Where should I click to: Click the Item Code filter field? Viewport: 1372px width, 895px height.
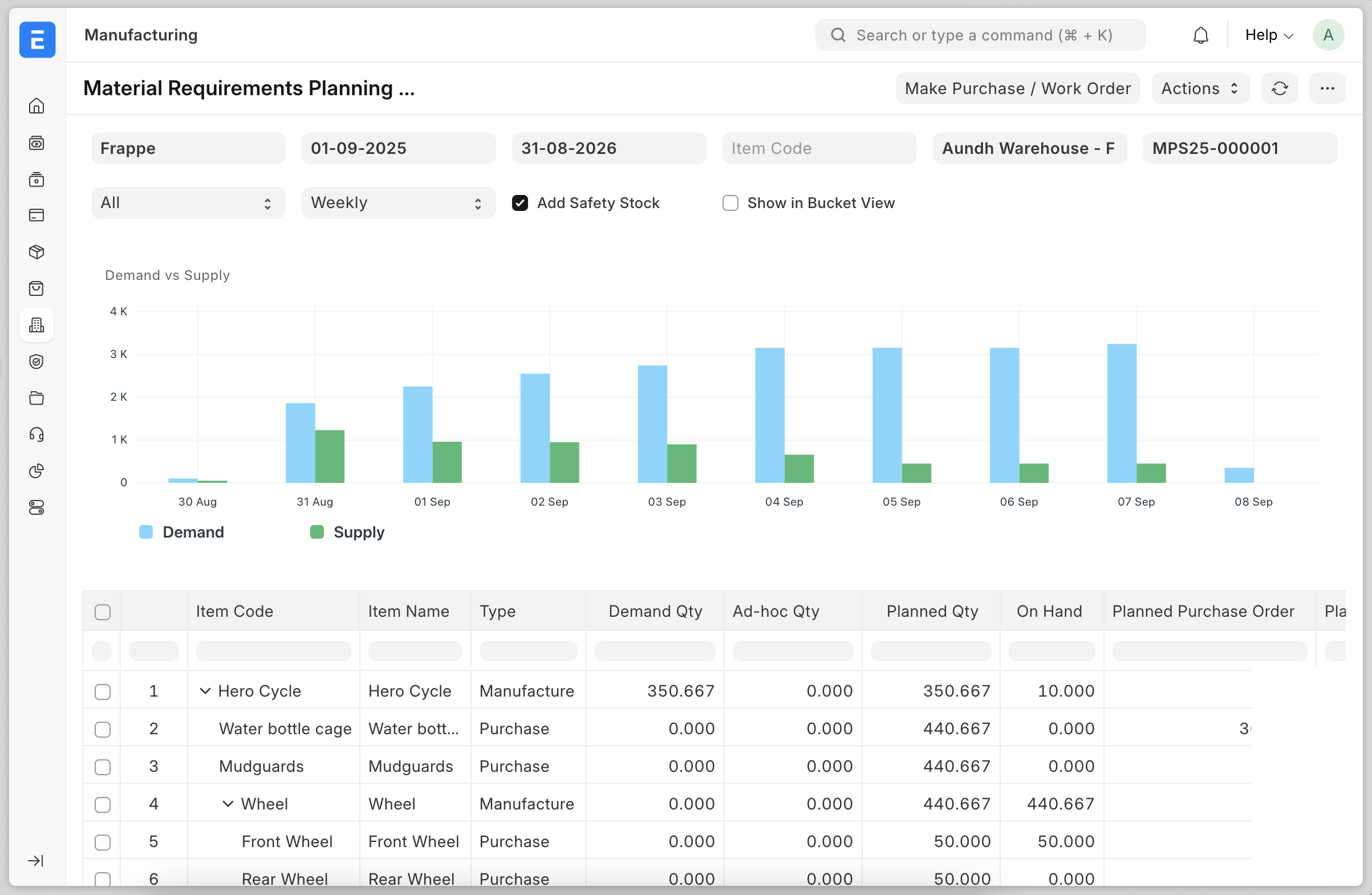pos(819,148)
